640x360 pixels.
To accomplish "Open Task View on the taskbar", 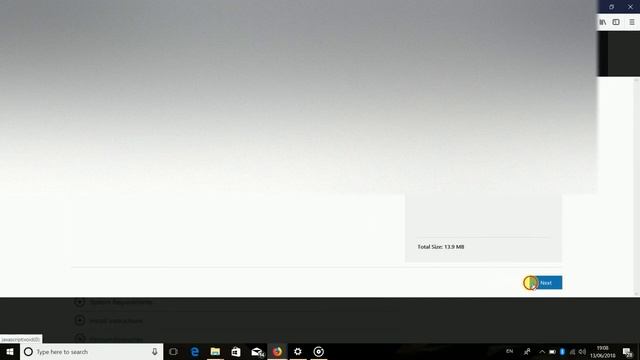I will pyautogui.click(x=173, y=351).
